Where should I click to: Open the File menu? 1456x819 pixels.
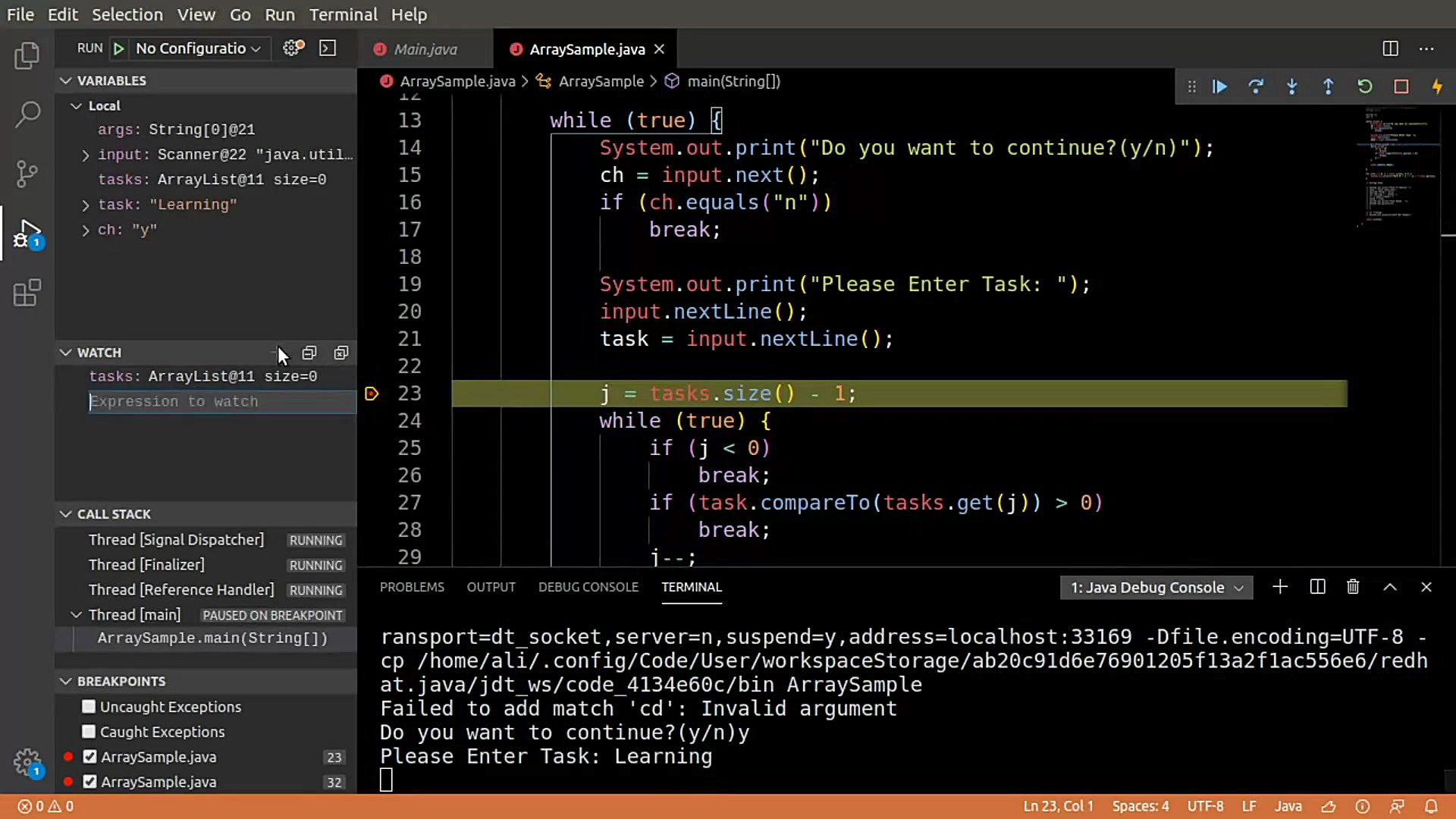20,14
